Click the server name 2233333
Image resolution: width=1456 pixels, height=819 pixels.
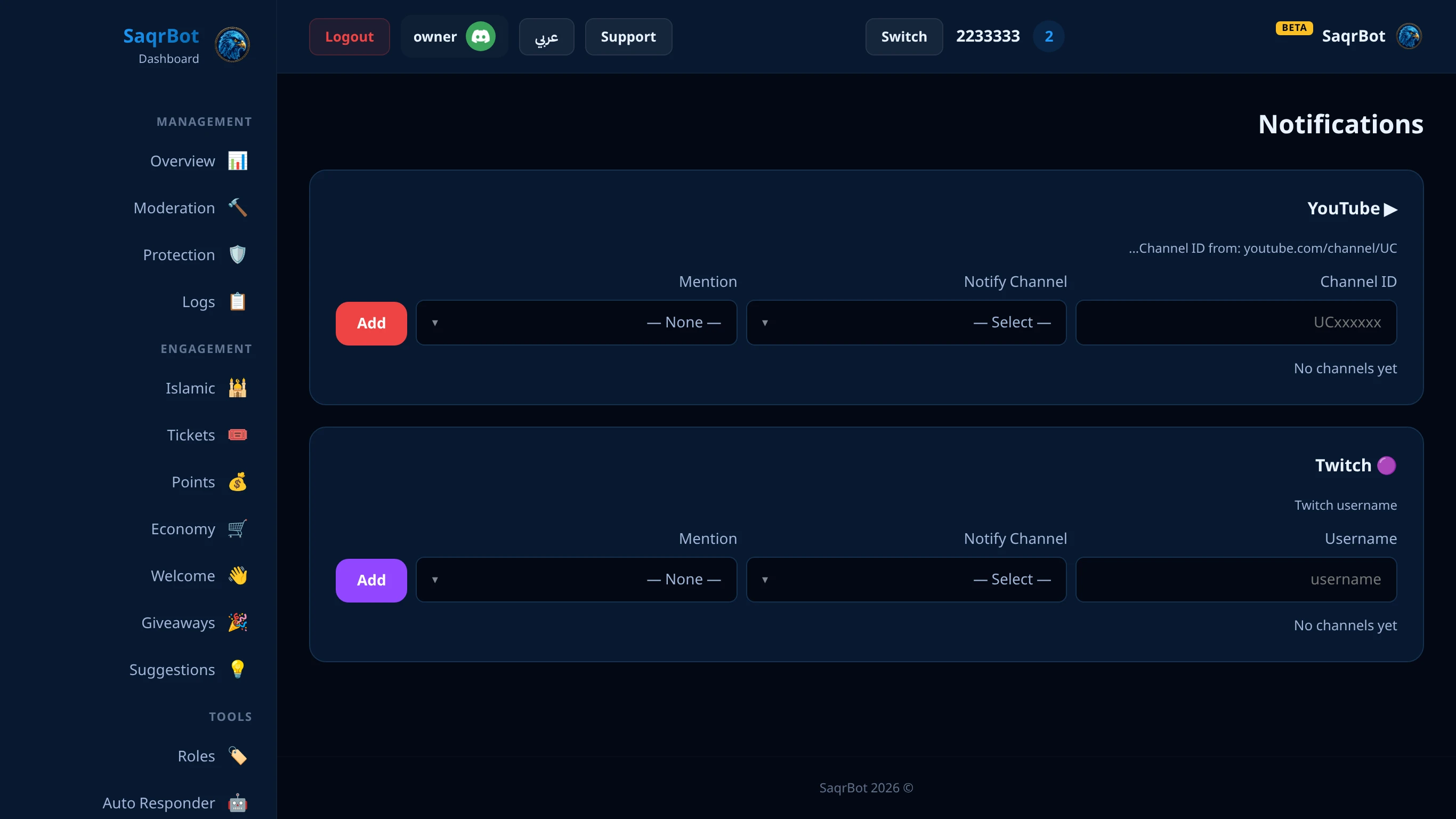(x=988, y=37)
